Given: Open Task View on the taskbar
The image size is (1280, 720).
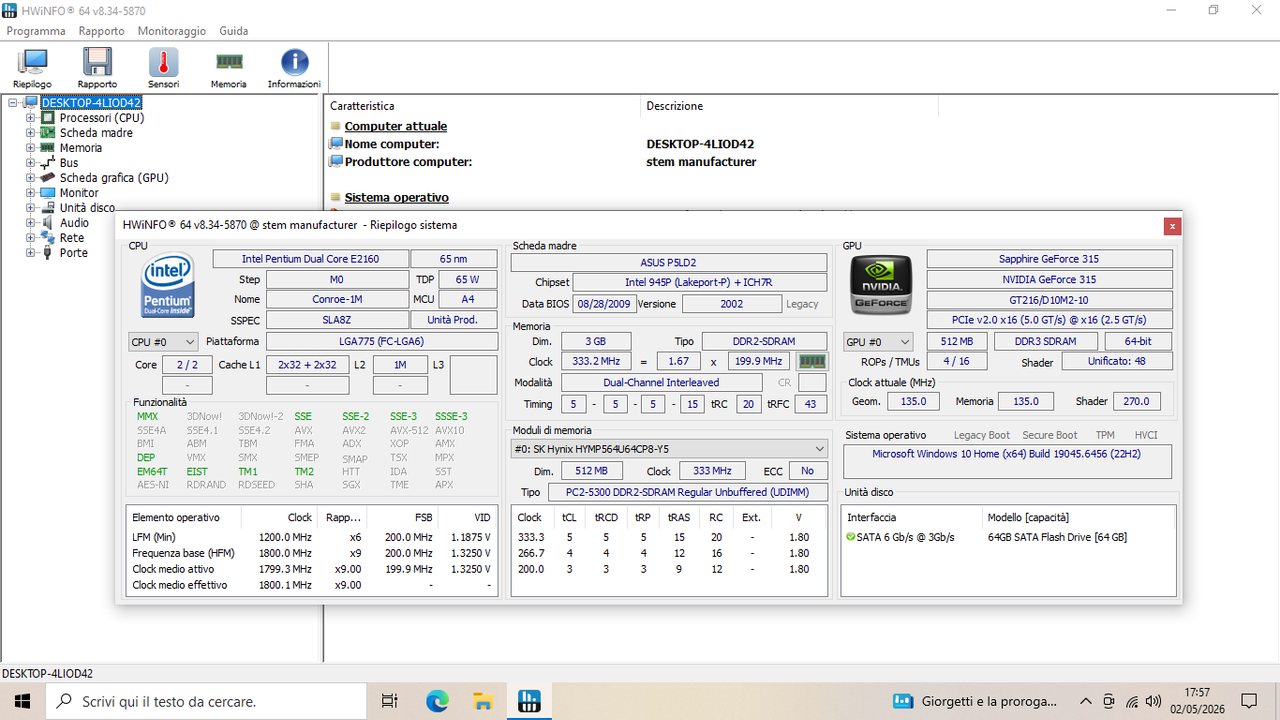Looking at the screenshot, I should click(x=391, y=700).
